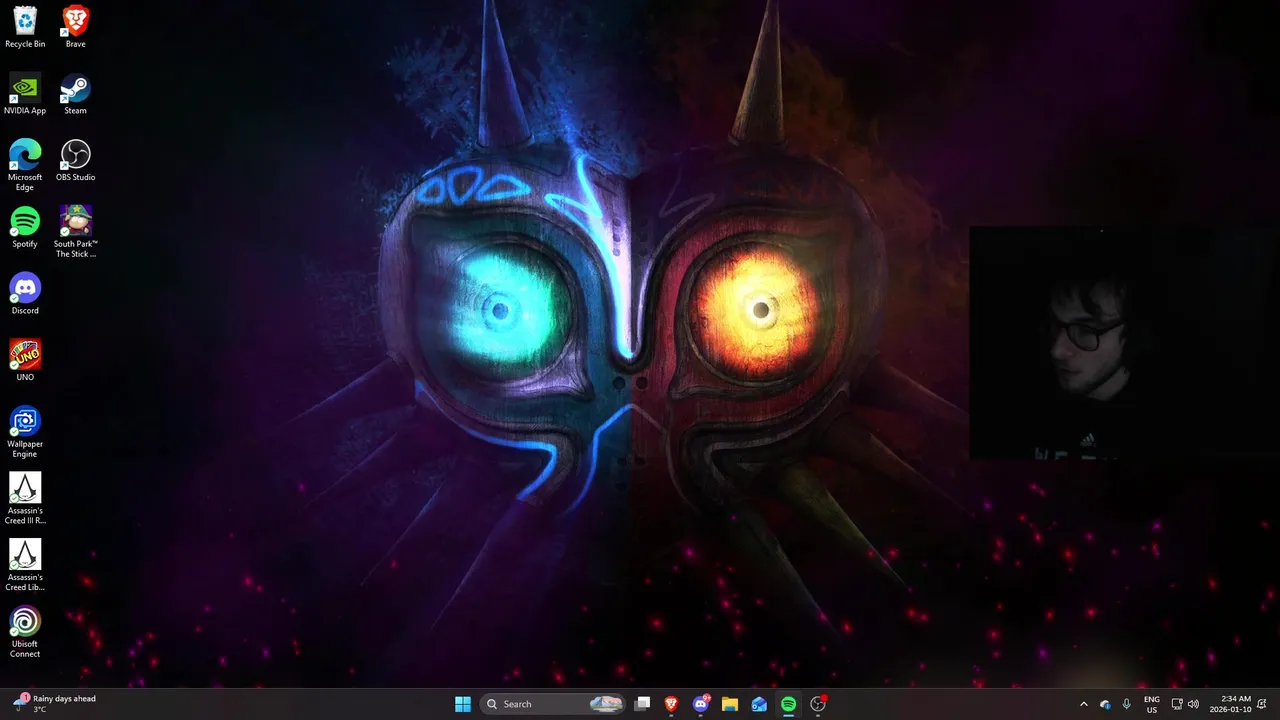Open File Explorer from the taskbar

[x=730, y=704]
